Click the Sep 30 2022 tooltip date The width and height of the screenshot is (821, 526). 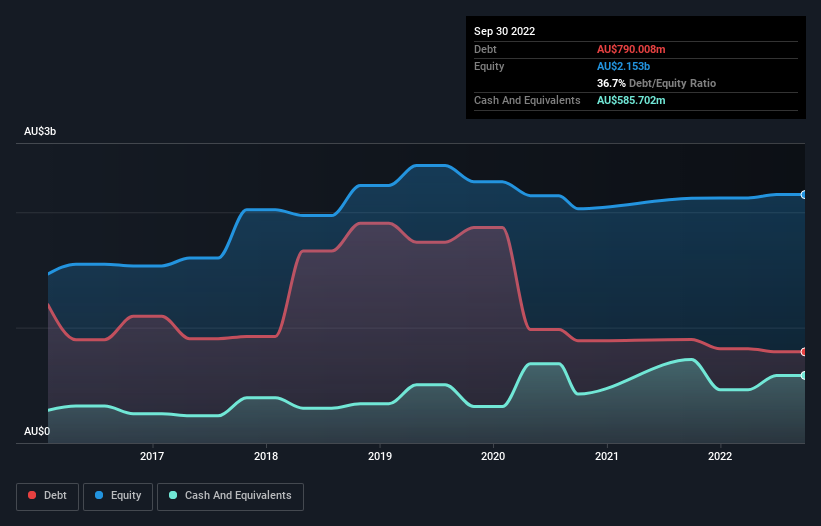(505, 31)
